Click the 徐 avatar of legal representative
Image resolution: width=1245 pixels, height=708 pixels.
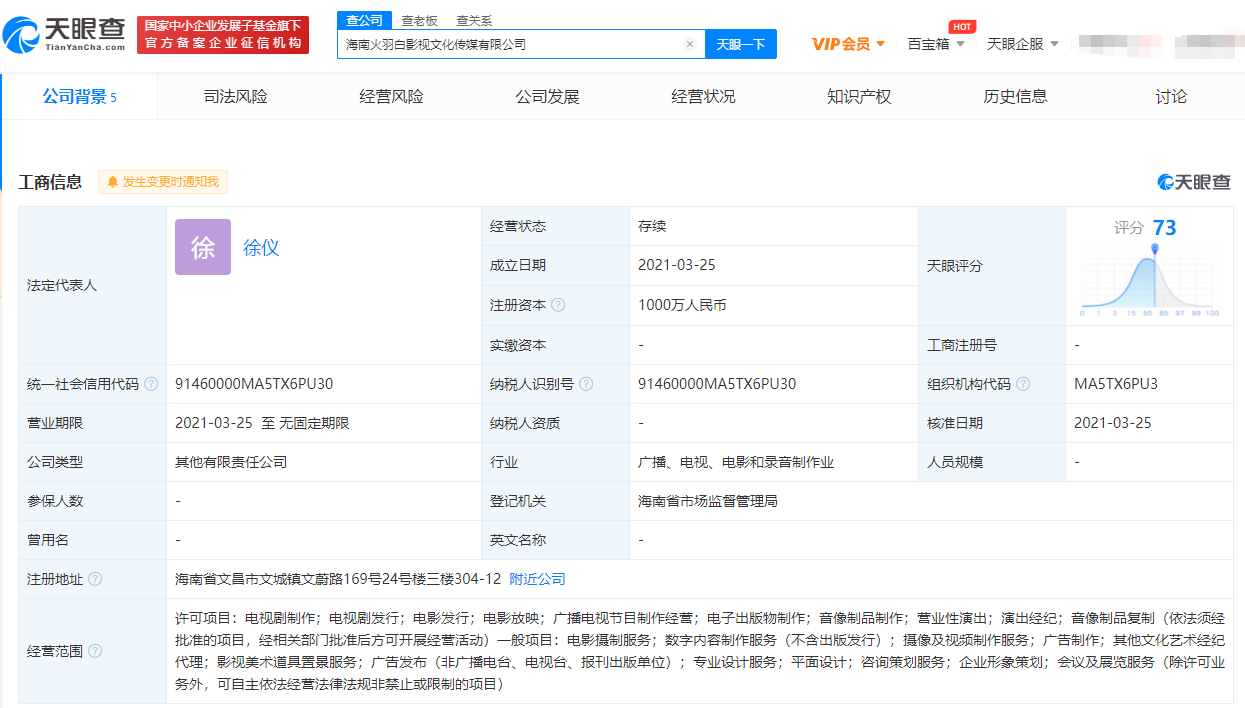click(x=202, y=247)
